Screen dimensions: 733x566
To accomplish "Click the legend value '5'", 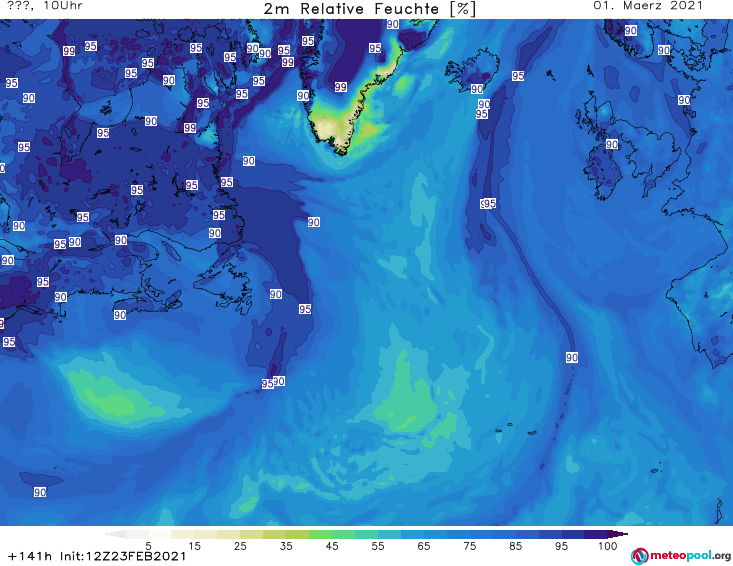I will [148, 546].
